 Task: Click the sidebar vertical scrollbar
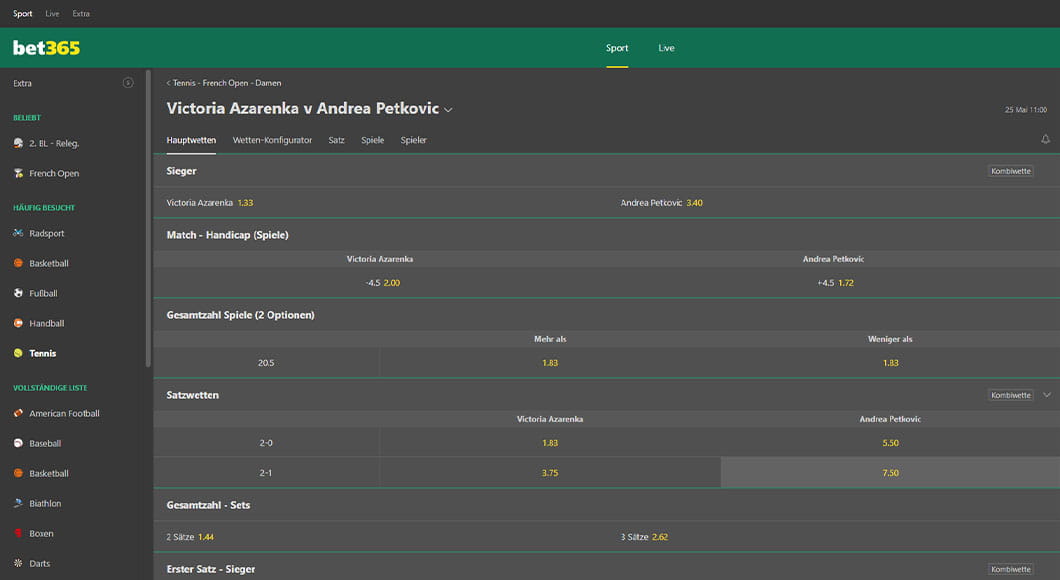pos(148,218)
